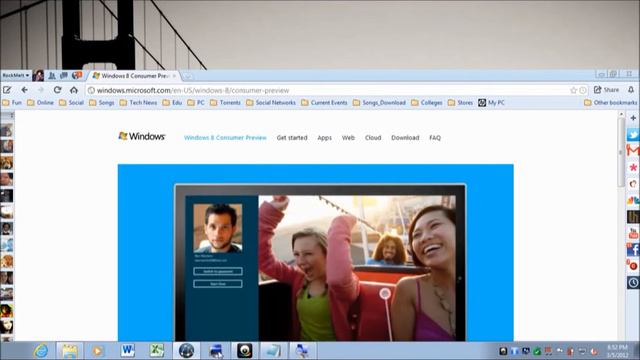Bookmark this page with the star icon
The width and height of the screenshot is (640, 360).
pos(573,90)
